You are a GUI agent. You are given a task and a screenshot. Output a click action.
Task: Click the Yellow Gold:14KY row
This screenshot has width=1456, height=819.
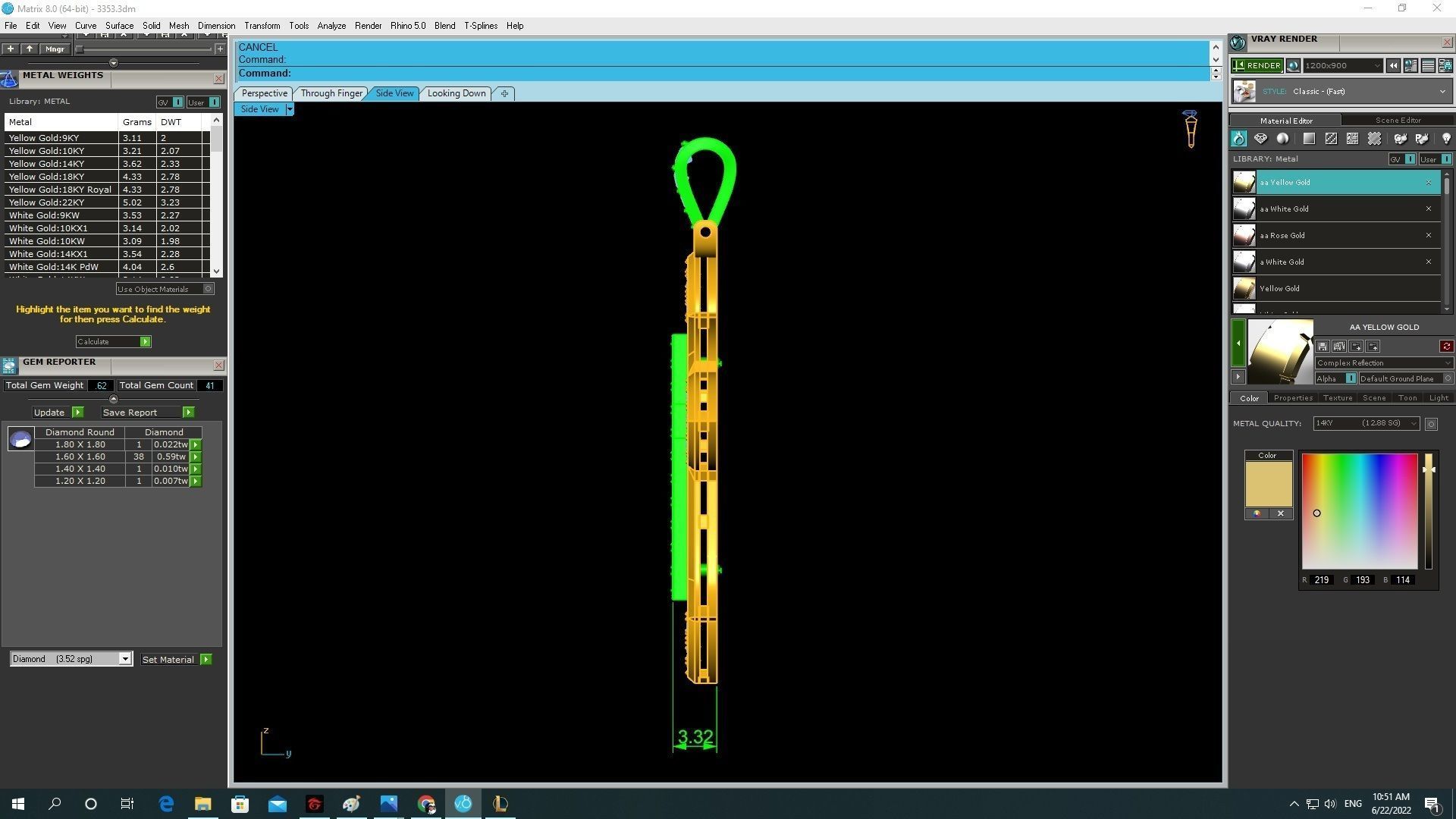coord(106,164)
